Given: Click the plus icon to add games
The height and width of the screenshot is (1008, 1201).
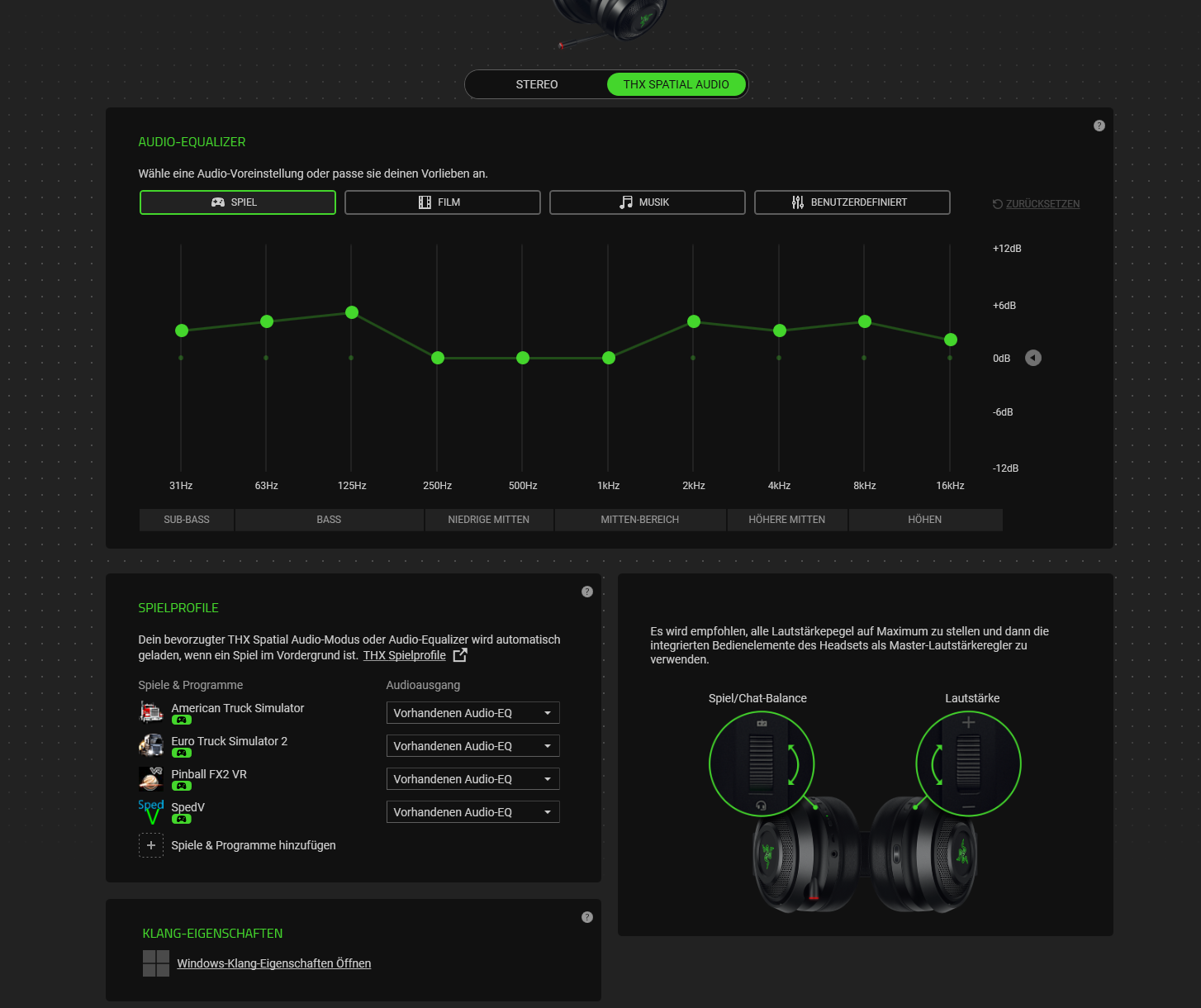Looking at the screenshot, I should pyautogui.click(x=151, y=845).
